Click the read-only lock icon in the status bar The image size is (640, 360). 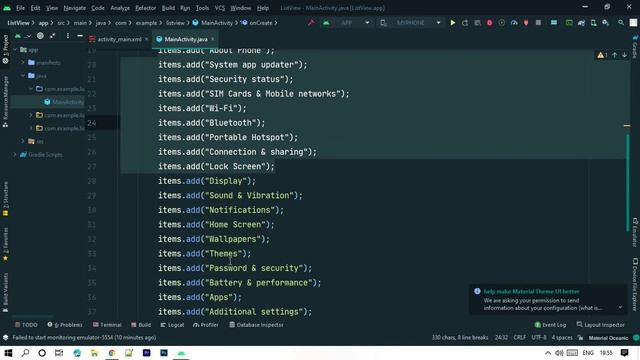(x=580, y=338)
